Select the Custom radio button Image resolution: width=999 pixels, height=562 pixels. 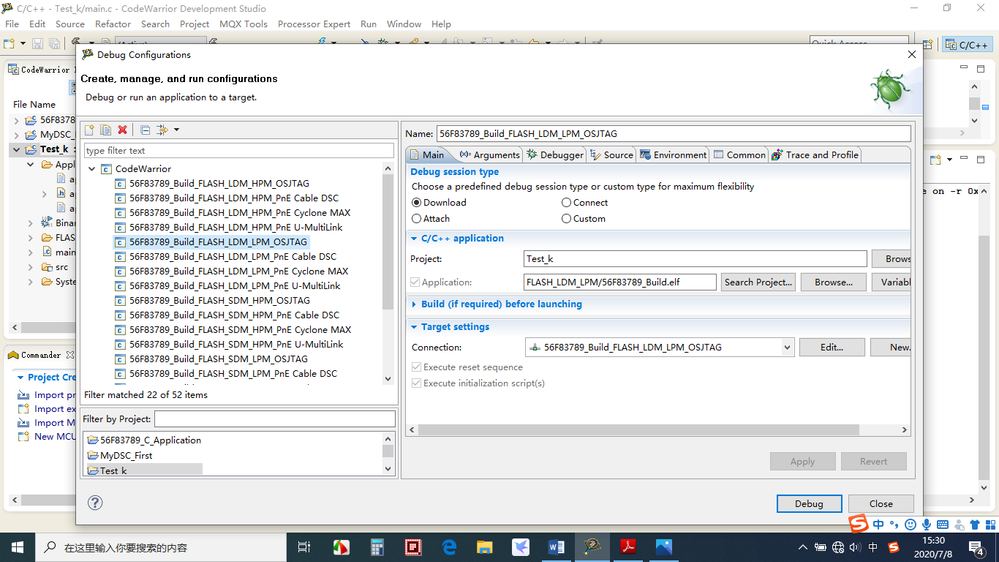pos(566,219)
